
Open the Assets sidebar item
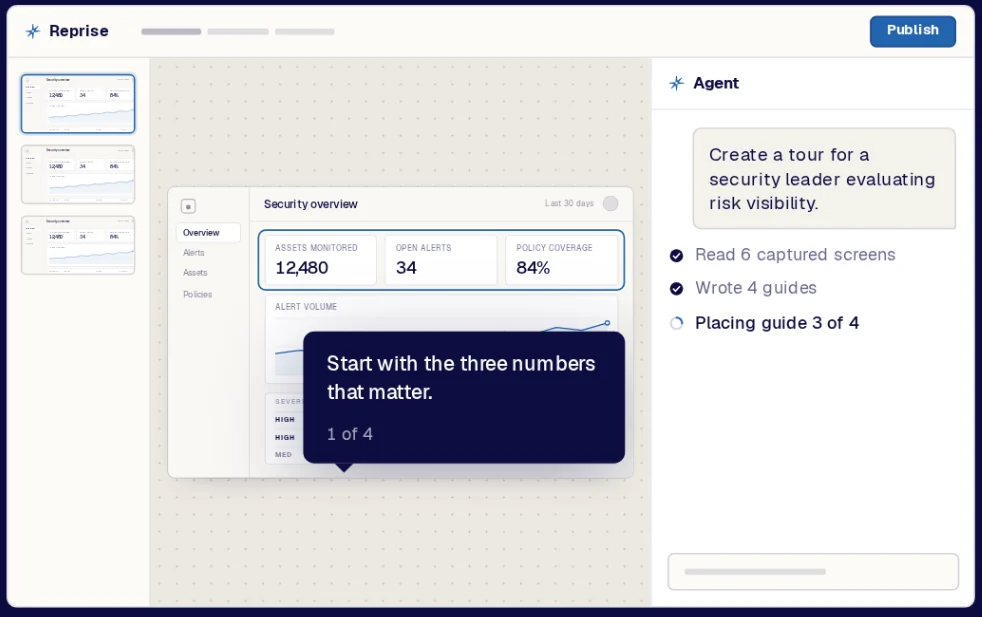pyautogui.click(x=195, y=272)
